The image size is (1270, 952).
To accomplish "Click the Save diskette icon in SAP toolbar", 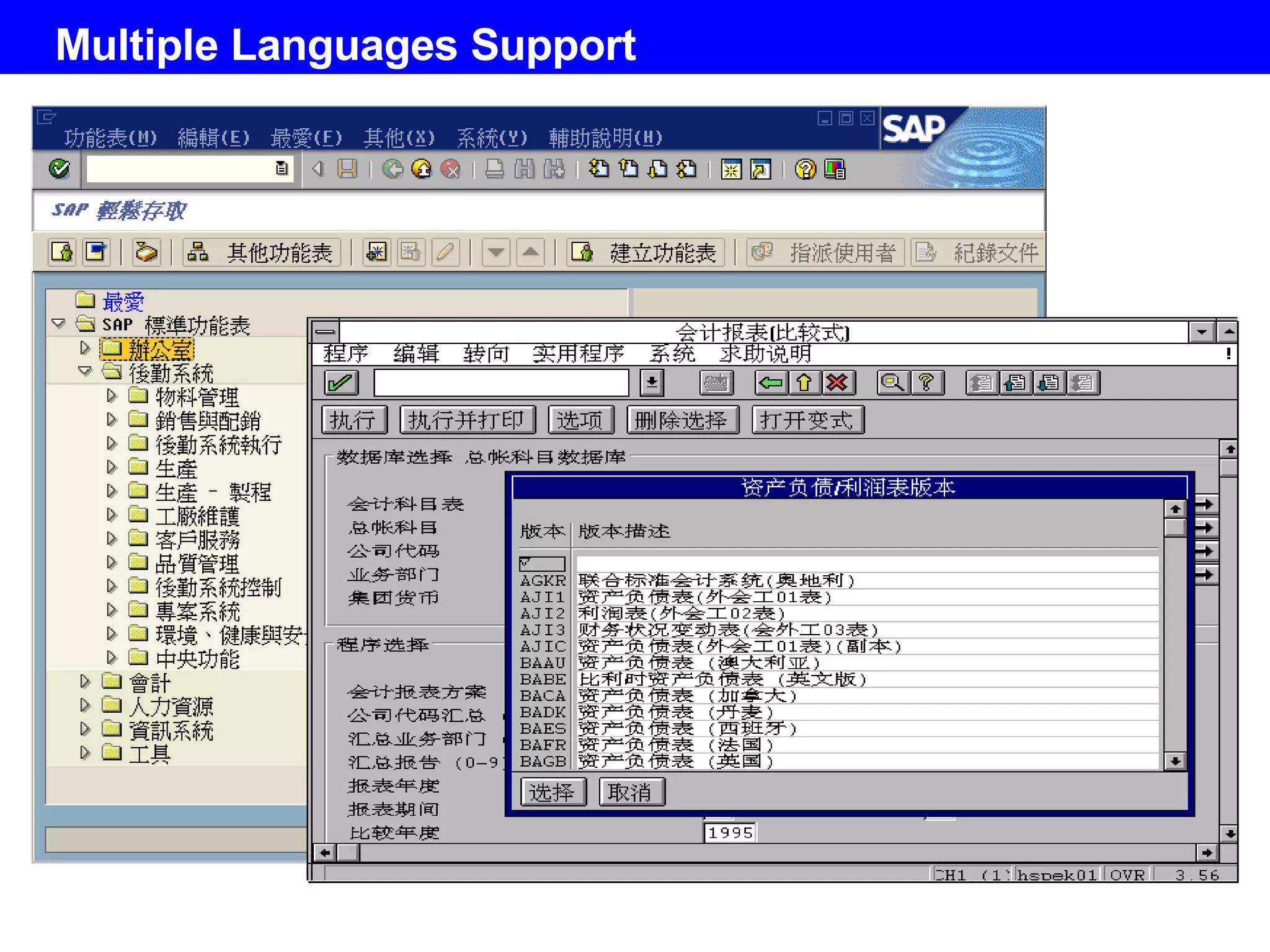I will [x=347, y=169].
